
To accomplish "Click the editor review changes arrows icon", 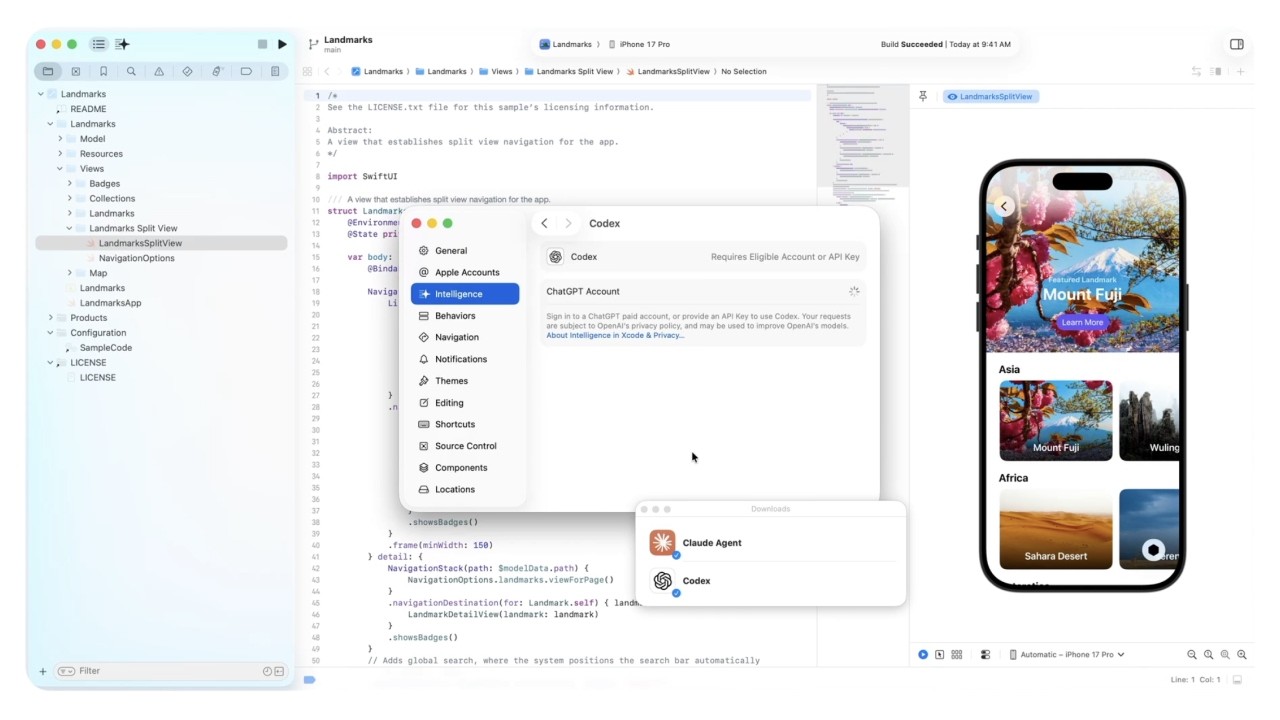I will tap(1196, 72).
